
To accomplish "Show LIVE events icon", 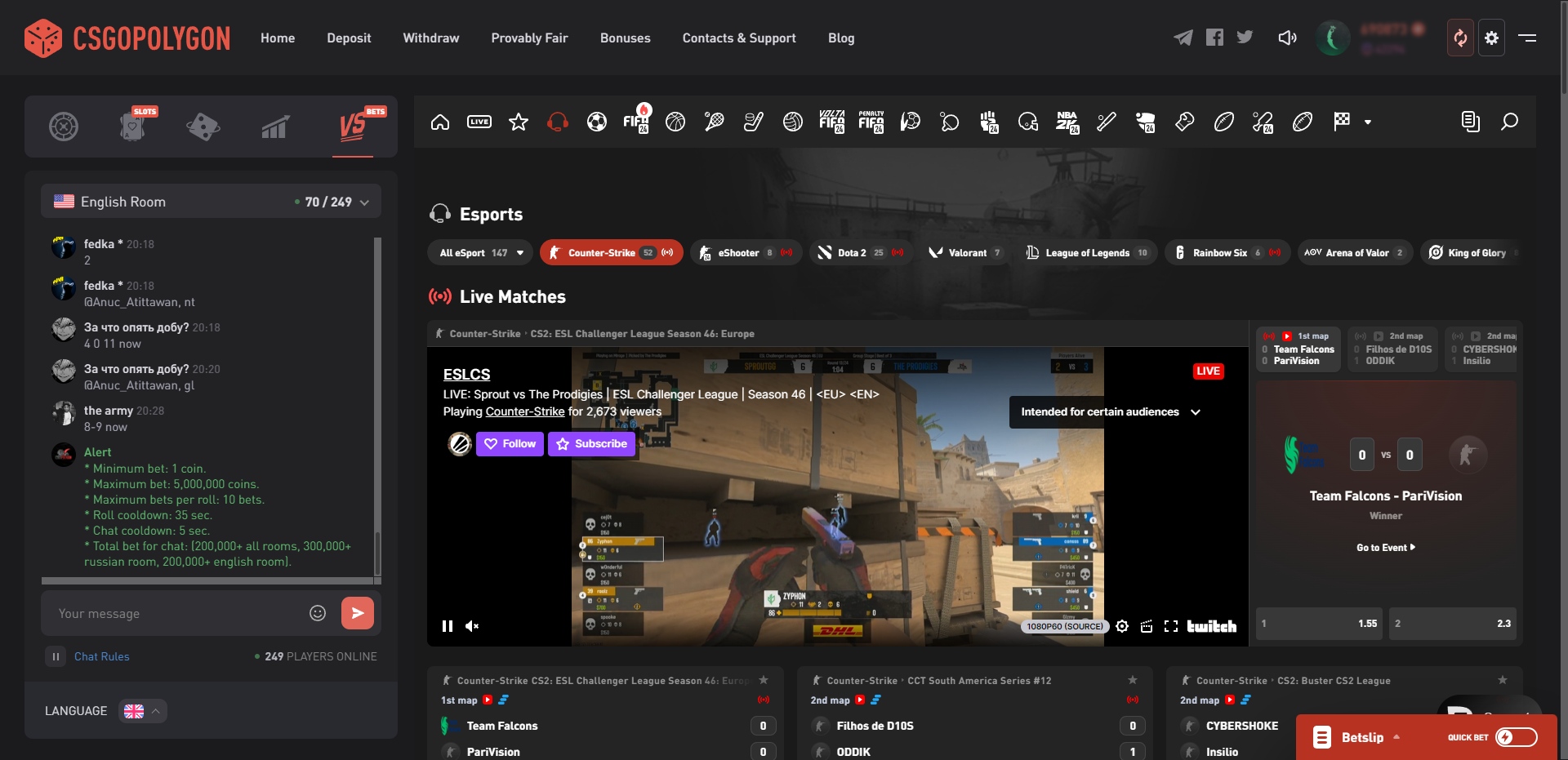I will coord(479,122).
